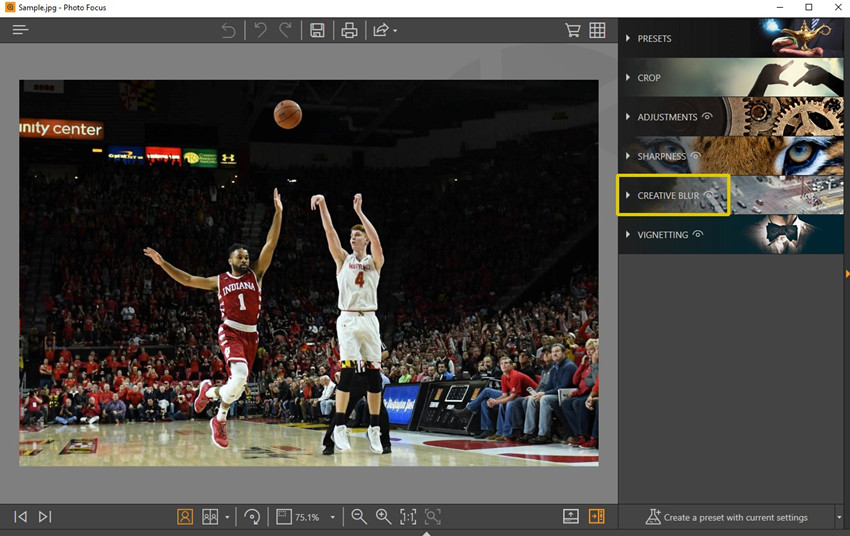Toggle the CREATIVE BLUR eye visibility icon
Screen dimensions: 850x536
[x=709, y=195]
